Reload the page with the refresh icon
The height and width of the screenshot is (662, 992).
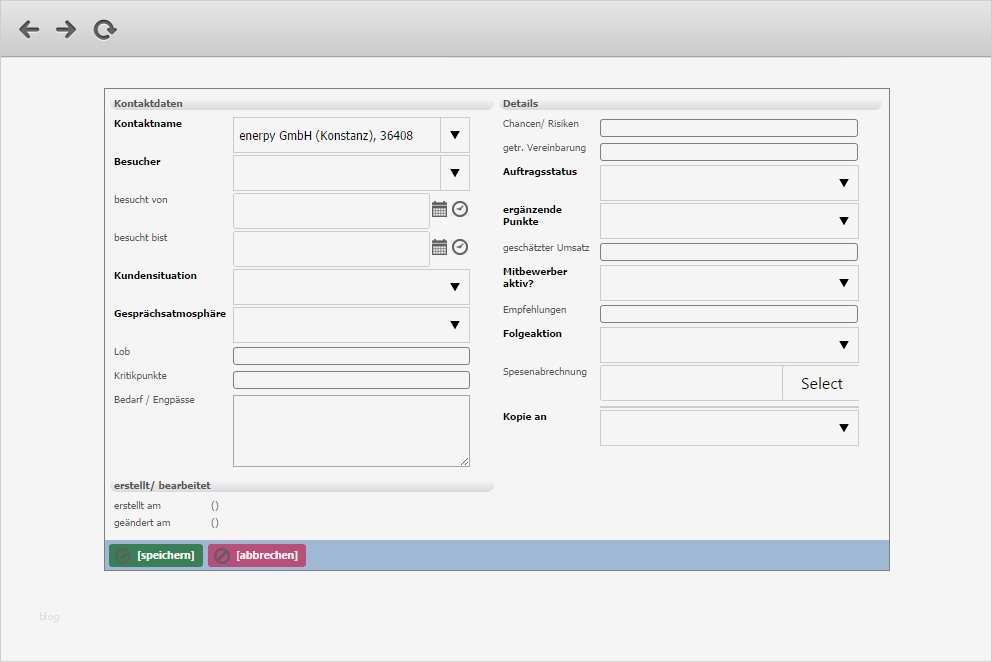(105, 29)
